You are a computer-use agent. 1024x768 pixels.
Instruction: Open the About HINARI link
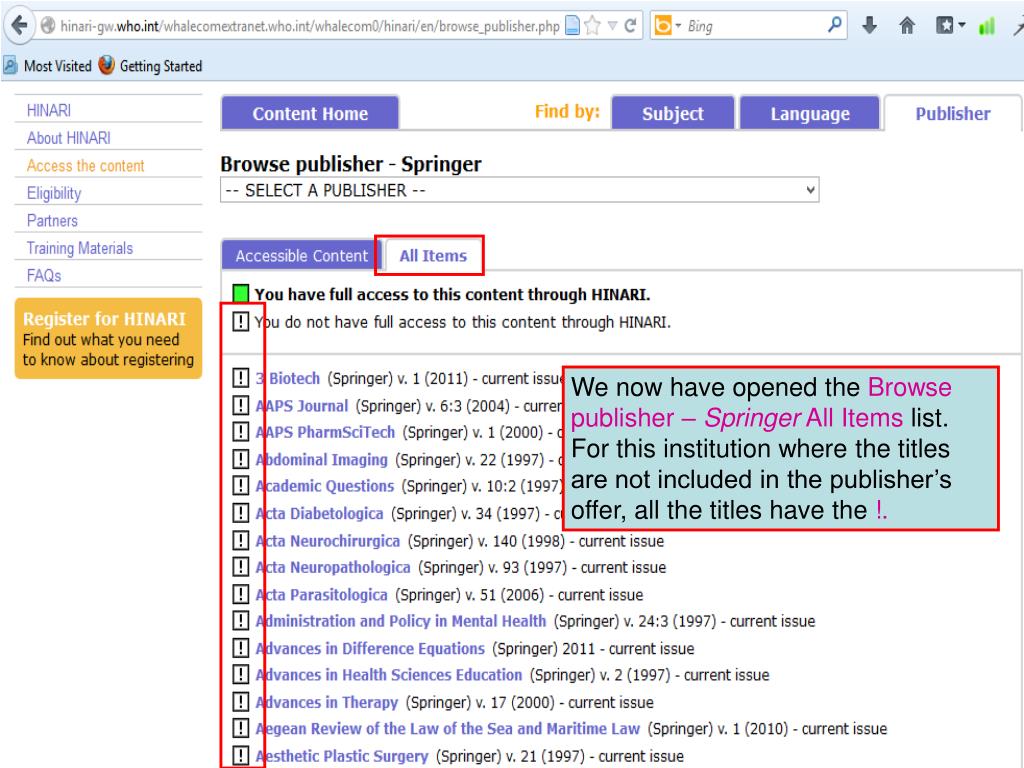(69, 138)
